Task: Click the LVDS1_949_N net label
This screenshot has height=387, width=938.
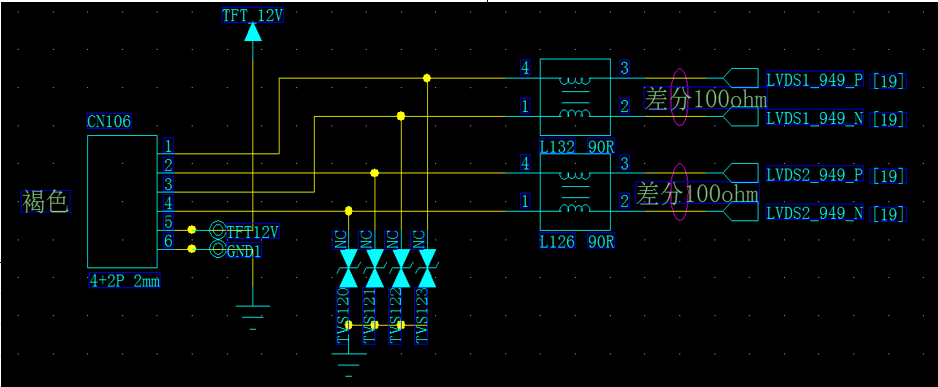Action: (x=815, y=118)
